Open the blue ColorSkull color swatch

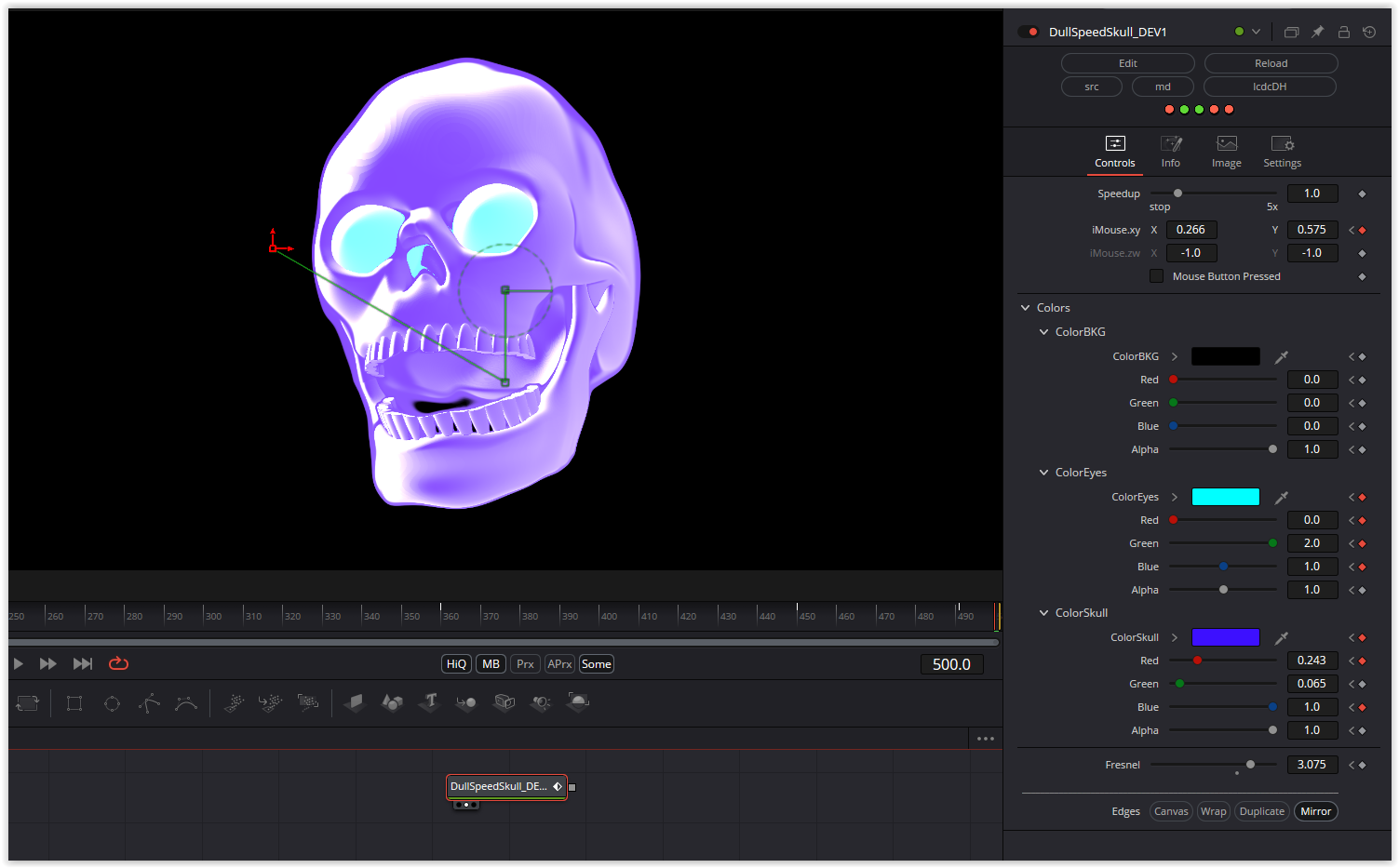(1226, 637)
